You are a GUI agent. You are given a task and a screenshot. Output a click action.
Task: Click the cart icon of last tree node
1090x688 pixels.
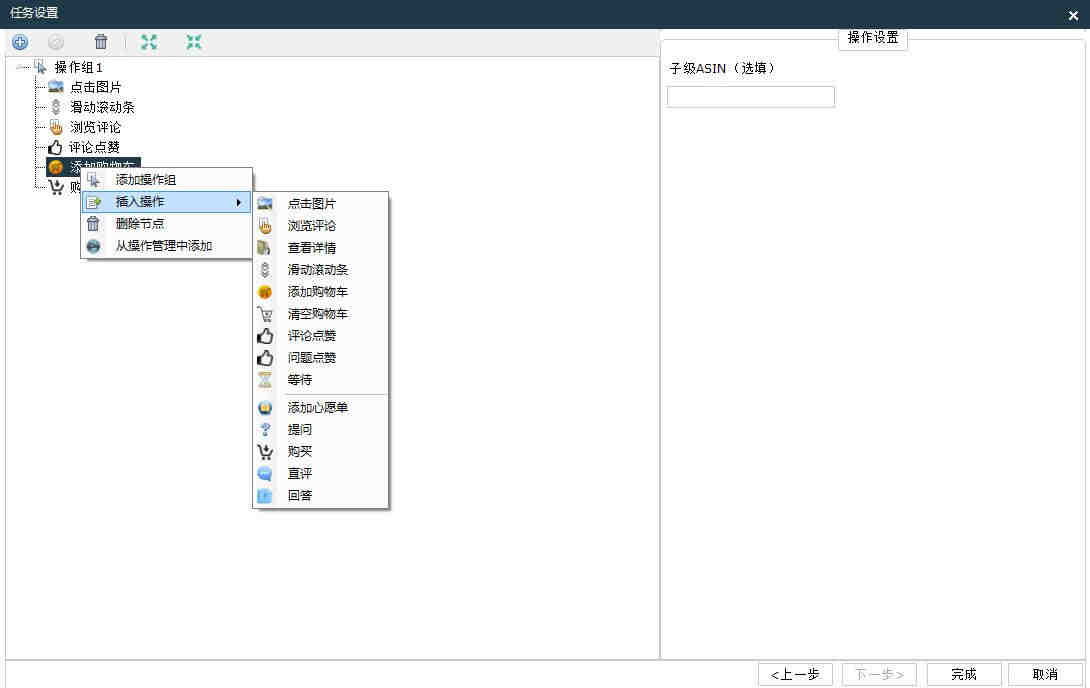tap(56, 187)
